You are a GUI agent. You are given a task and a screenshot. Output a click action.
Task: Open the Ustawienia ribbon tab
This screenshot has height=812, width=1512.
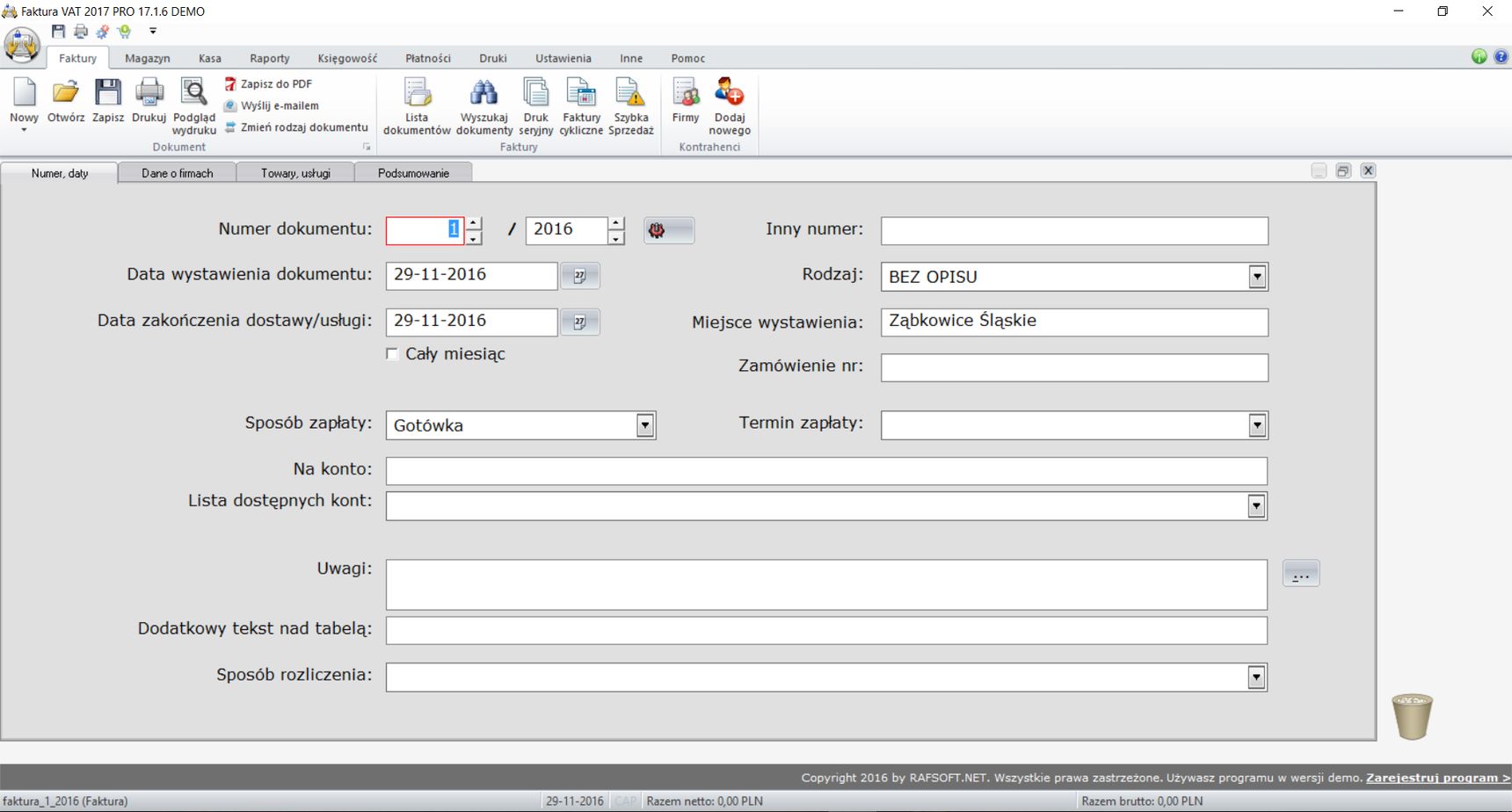click(563, 58)
